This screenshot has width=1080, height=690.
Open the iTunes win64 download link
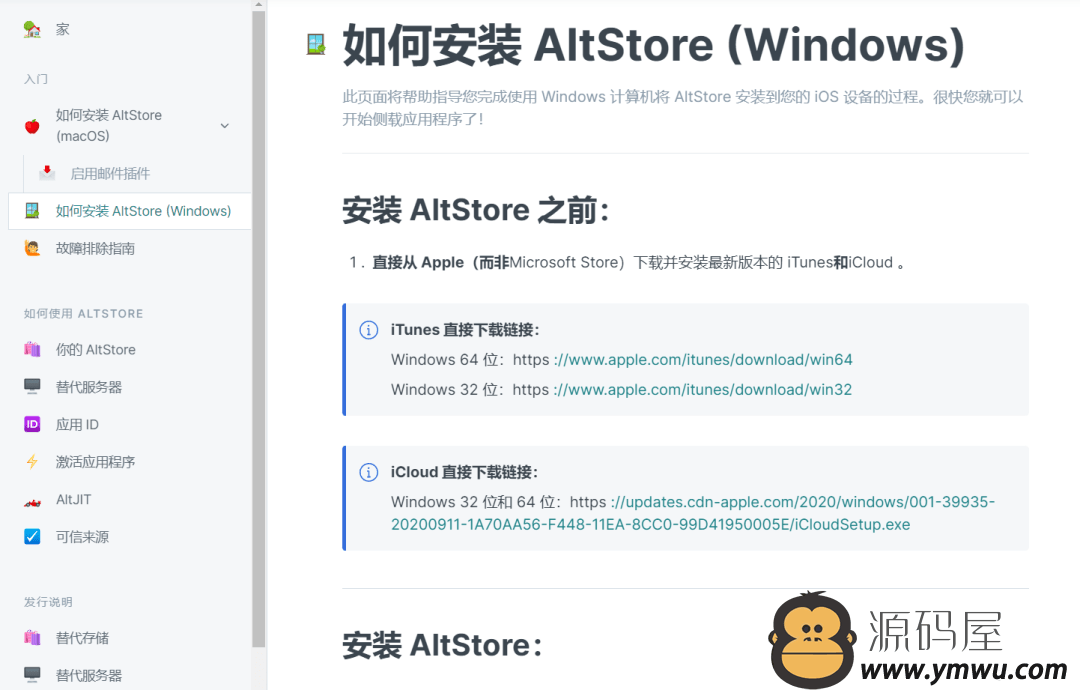(703, 359)
